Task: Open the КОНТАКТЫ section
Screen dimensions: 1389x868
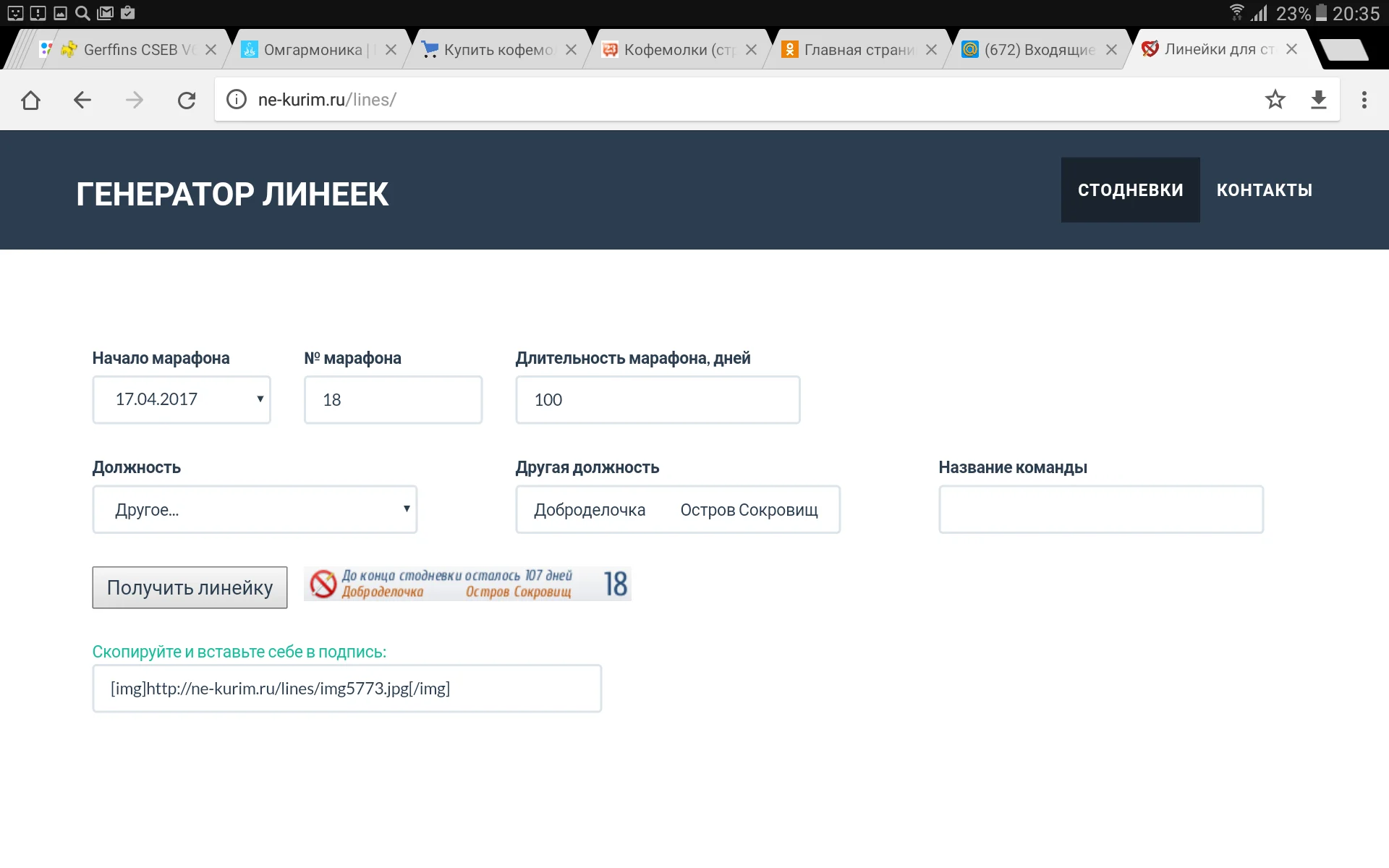Action: click(1265, 190)
